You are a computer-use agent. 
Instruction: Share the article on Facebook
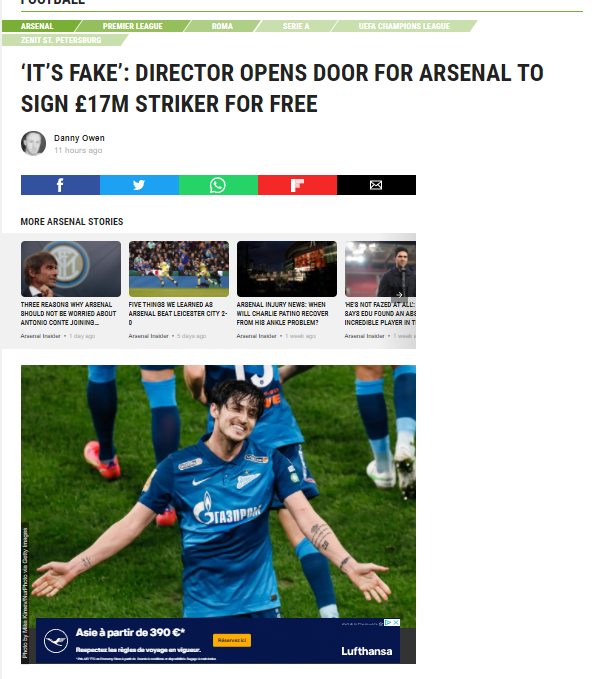pyautogui.click(x=60, y=185)
